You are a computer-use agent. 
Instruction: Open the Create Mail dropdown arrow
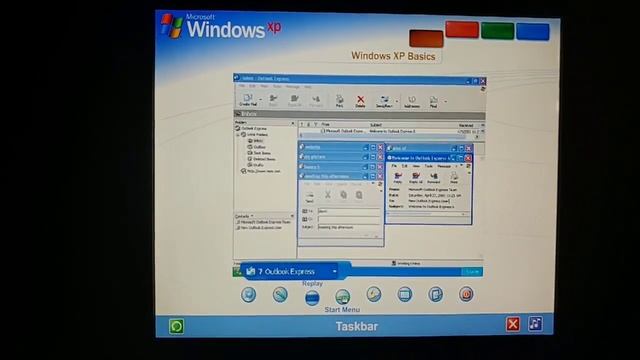(x=260, y=100)
